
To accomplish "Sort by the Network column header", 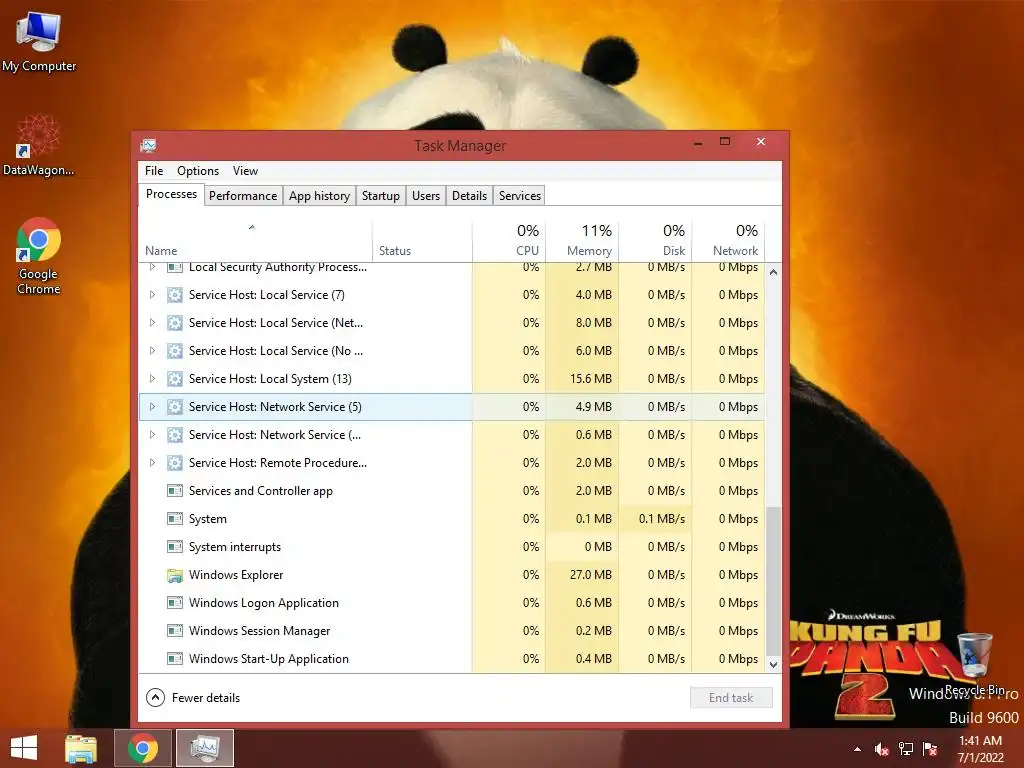I will point(728,240).
